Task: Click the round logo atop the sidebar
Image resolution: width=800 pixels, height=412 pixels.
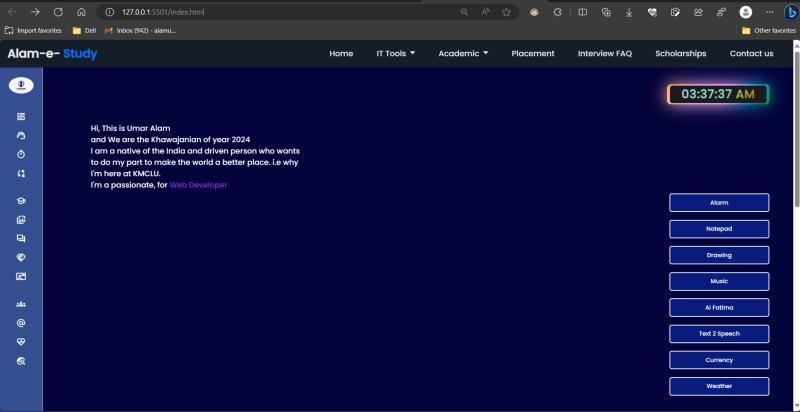Action: click(x=21, y=86)
